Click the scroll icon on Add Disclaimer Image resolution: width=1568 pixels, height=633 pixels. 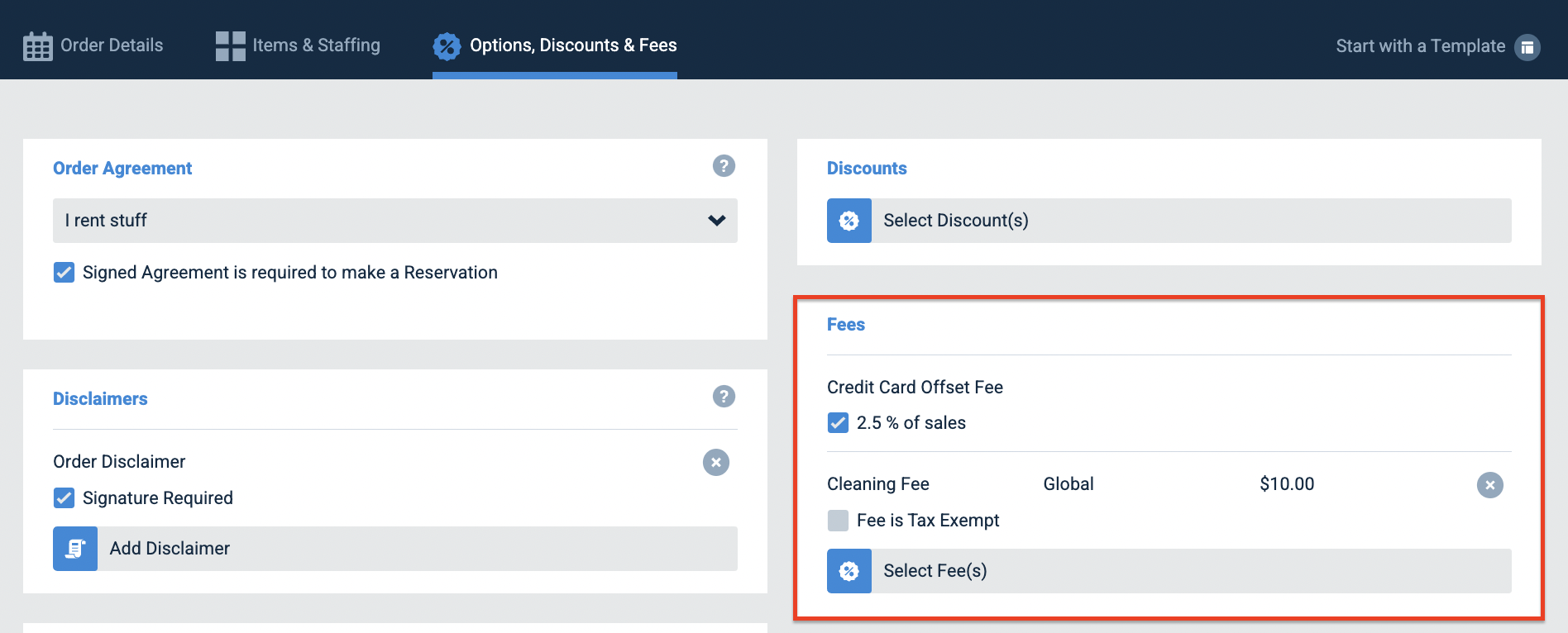[x=75, y=549]
